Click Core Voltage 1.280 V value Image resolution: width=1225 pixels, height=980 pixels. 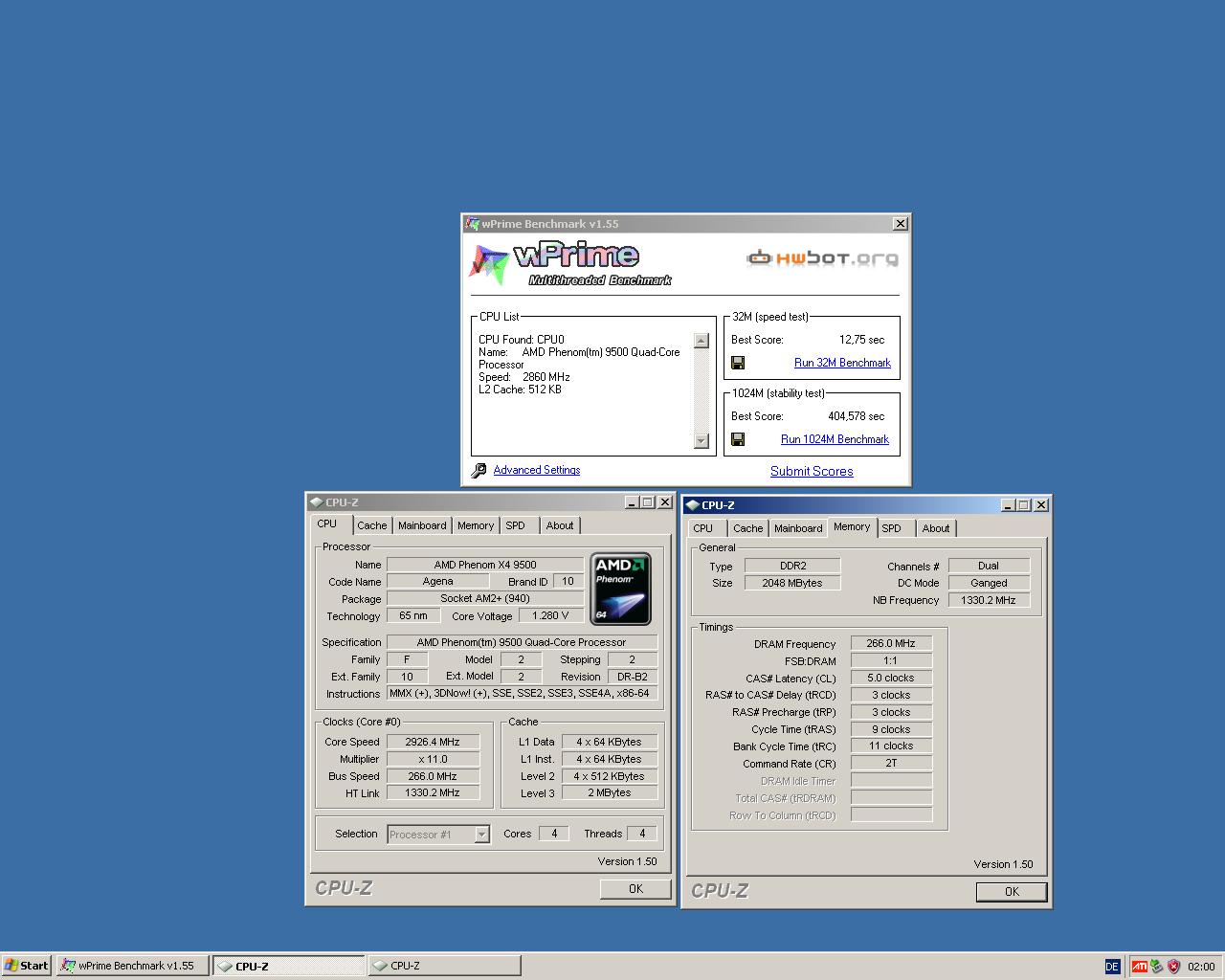coord(550,615)
